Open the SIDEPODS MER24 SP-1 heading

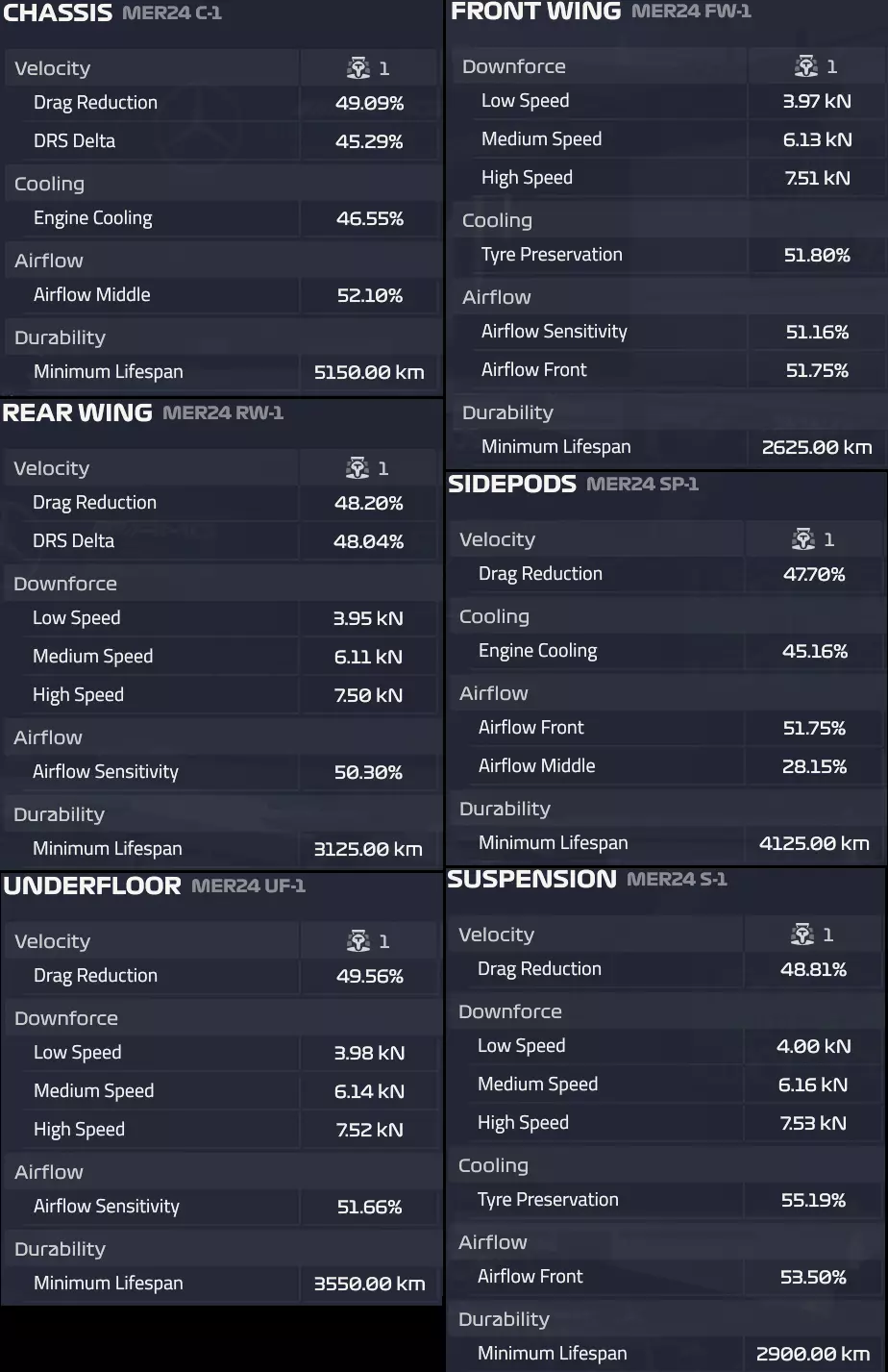click(x=573, y=484)
